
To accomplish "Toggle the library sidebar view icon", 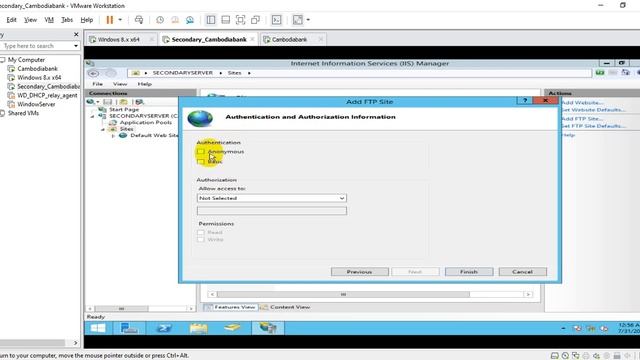I will [211, 20].
